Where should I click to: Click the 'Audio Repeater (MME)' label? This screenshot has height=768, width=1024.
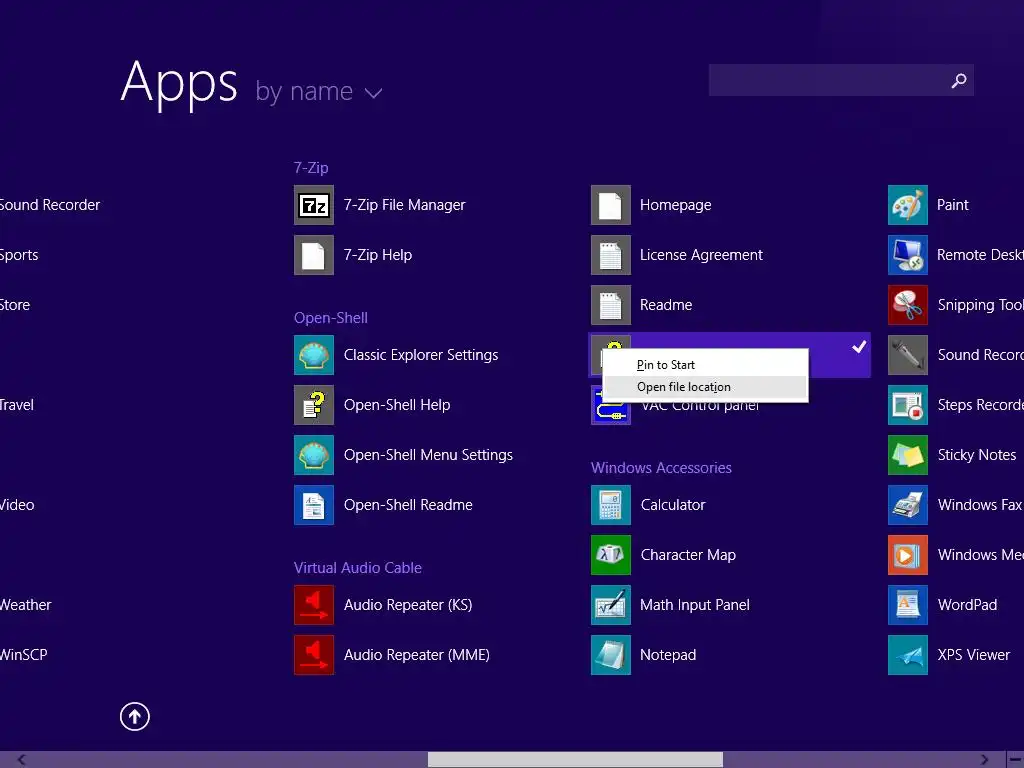pyautogui.click(x=417, y=654)
